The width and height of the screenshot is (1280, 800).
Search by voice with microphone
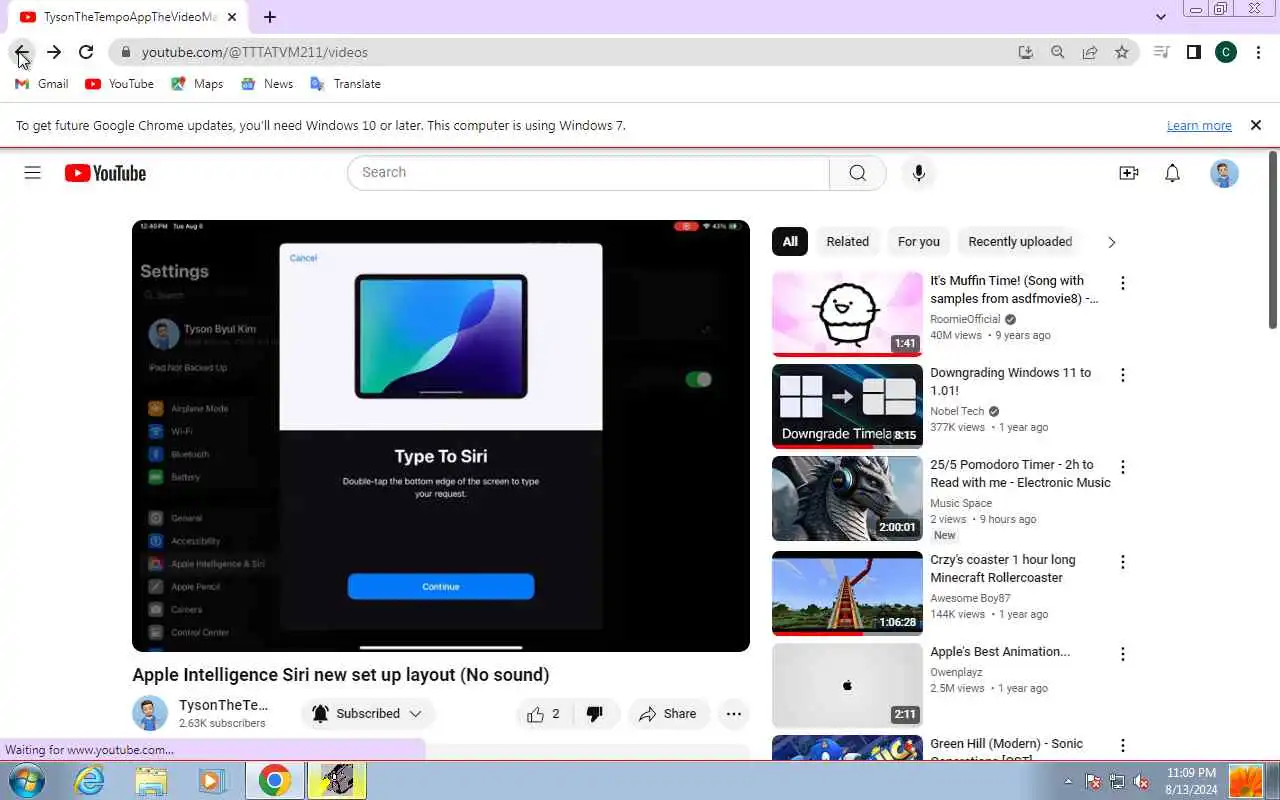[919, 173]
